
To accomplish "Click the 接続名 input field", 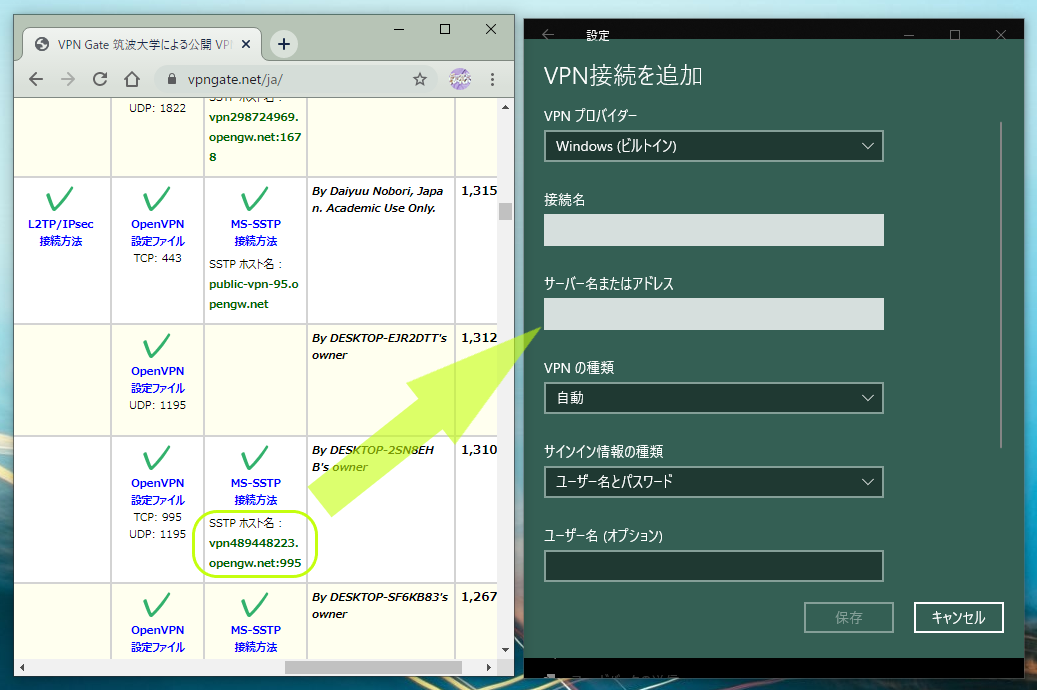I will 714,230.
